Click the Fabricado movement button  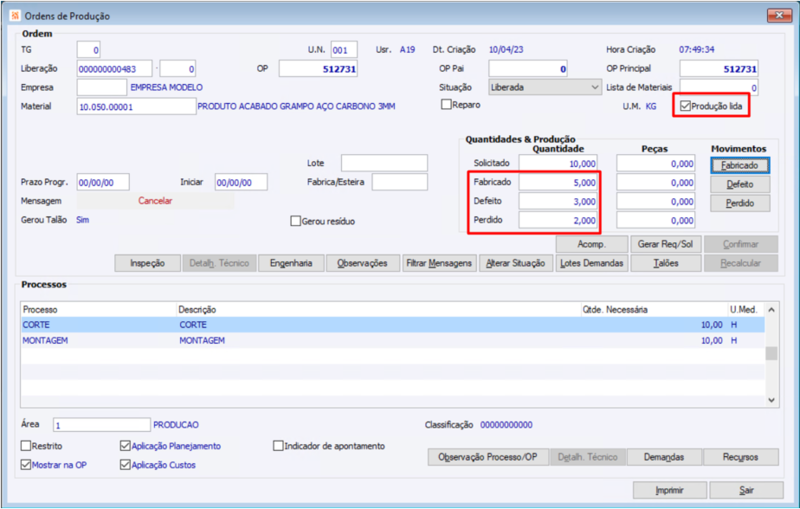tap(740, 165)
